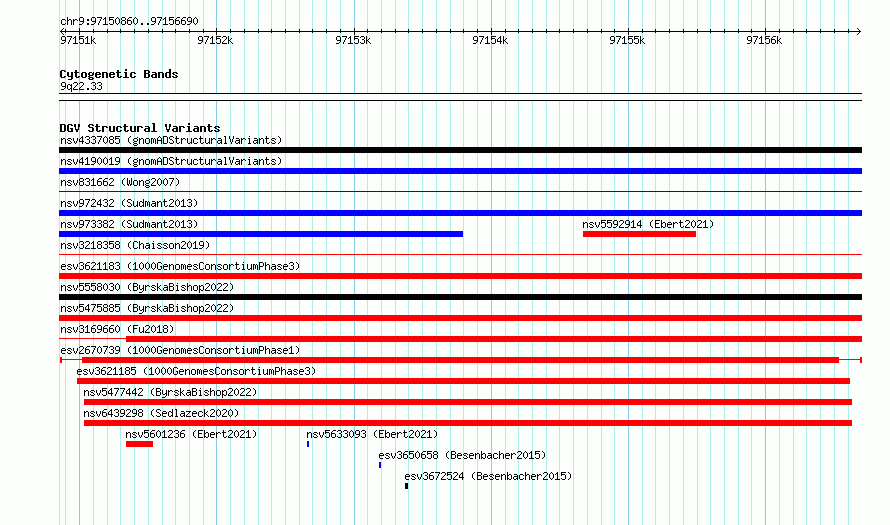Click the 97152k ruler tick label
Screen dimensions: 890x525
215,40
